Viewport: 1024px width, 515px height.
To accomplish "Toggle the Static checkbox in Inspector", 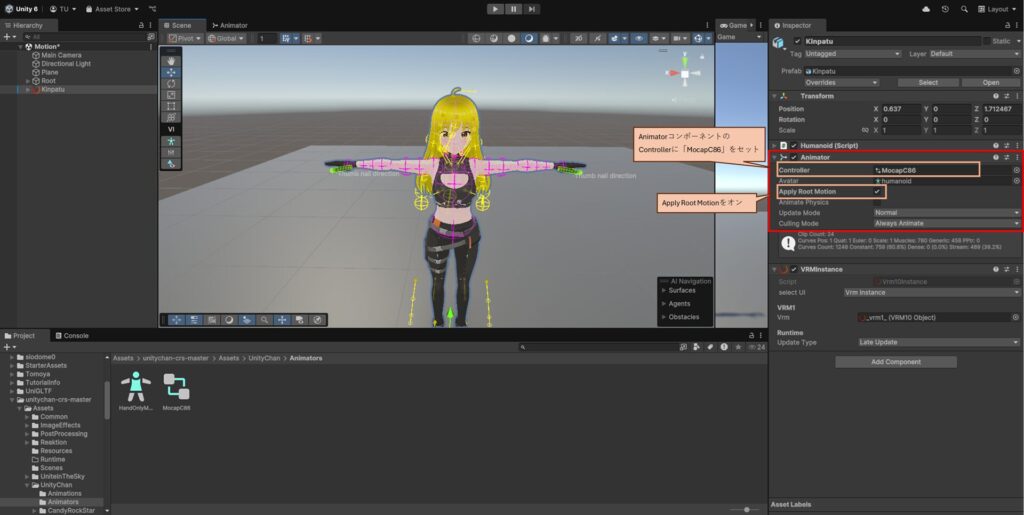I will point(987,41).
